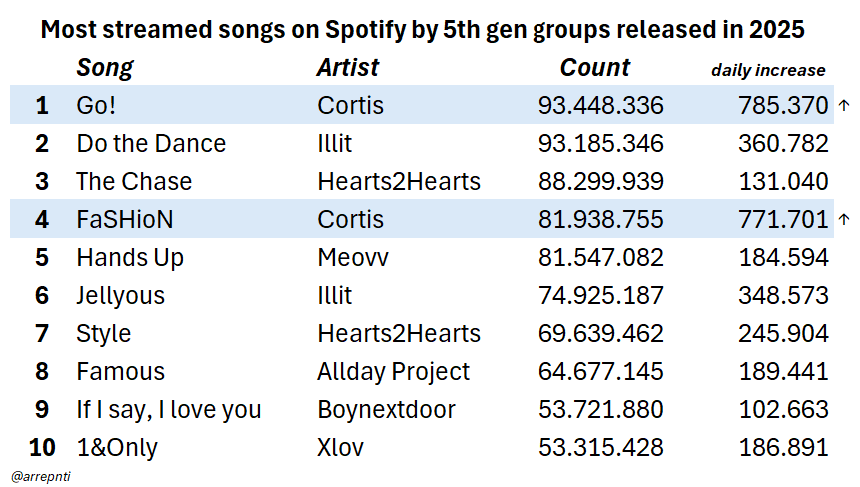Select the Artist column header

tap(347, 68)
